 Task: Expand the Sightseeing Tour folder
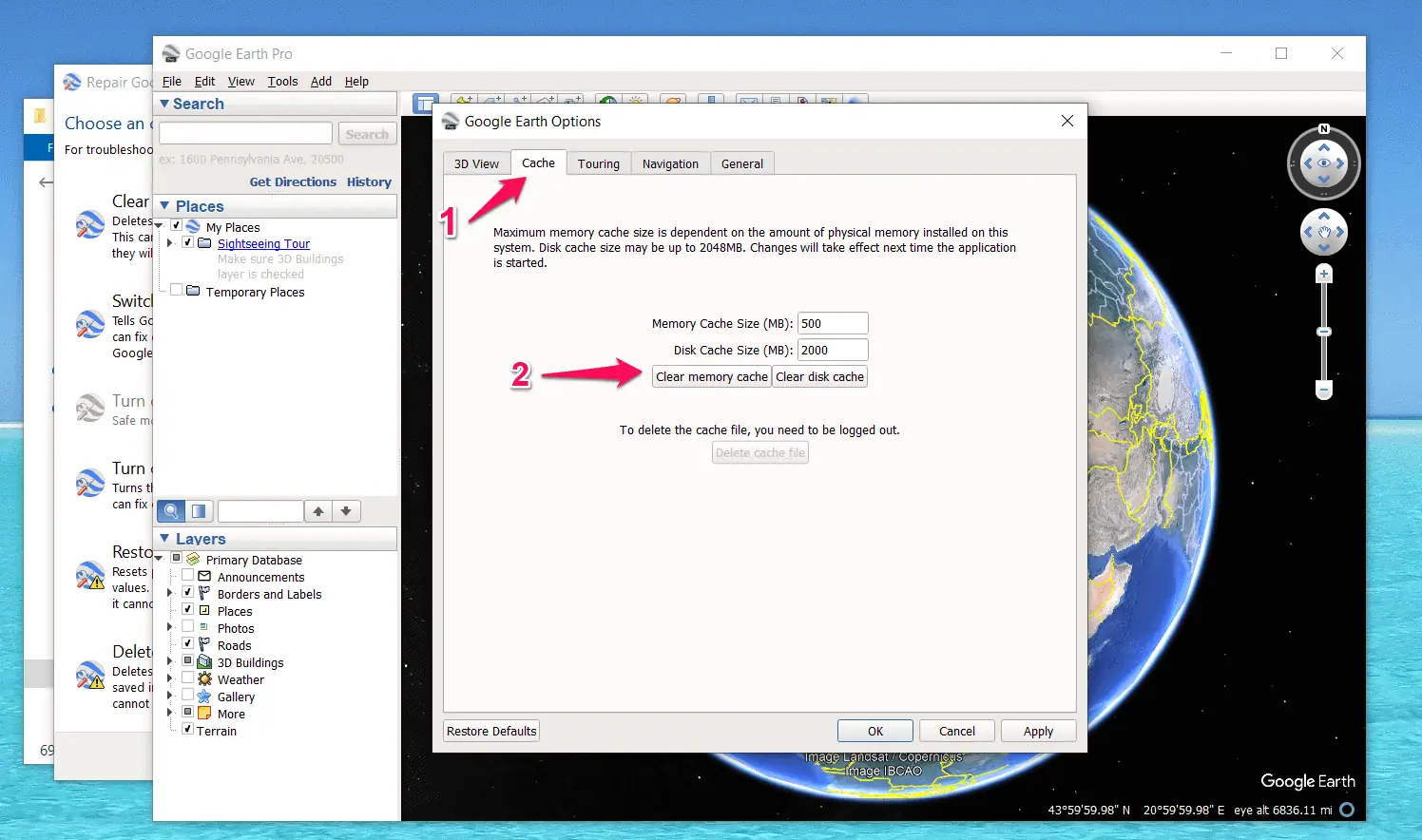click(x=170, y=243)
